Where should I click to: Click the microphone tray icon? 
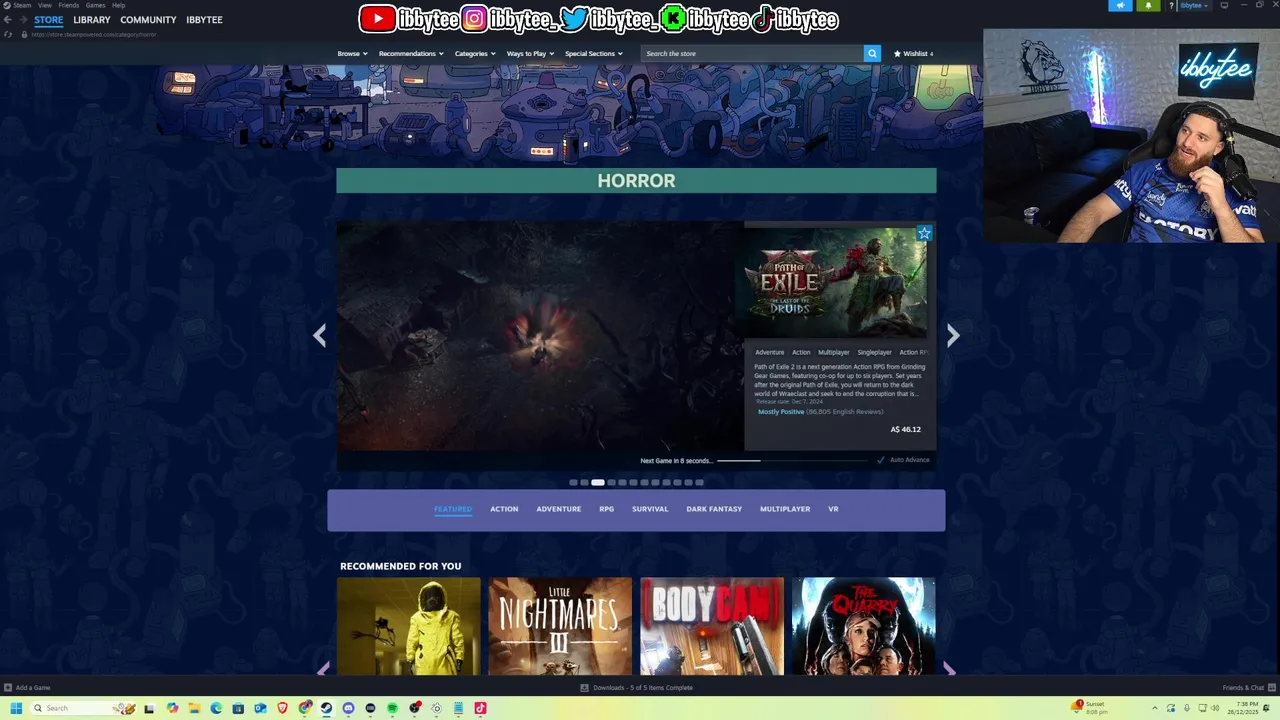1187,708
